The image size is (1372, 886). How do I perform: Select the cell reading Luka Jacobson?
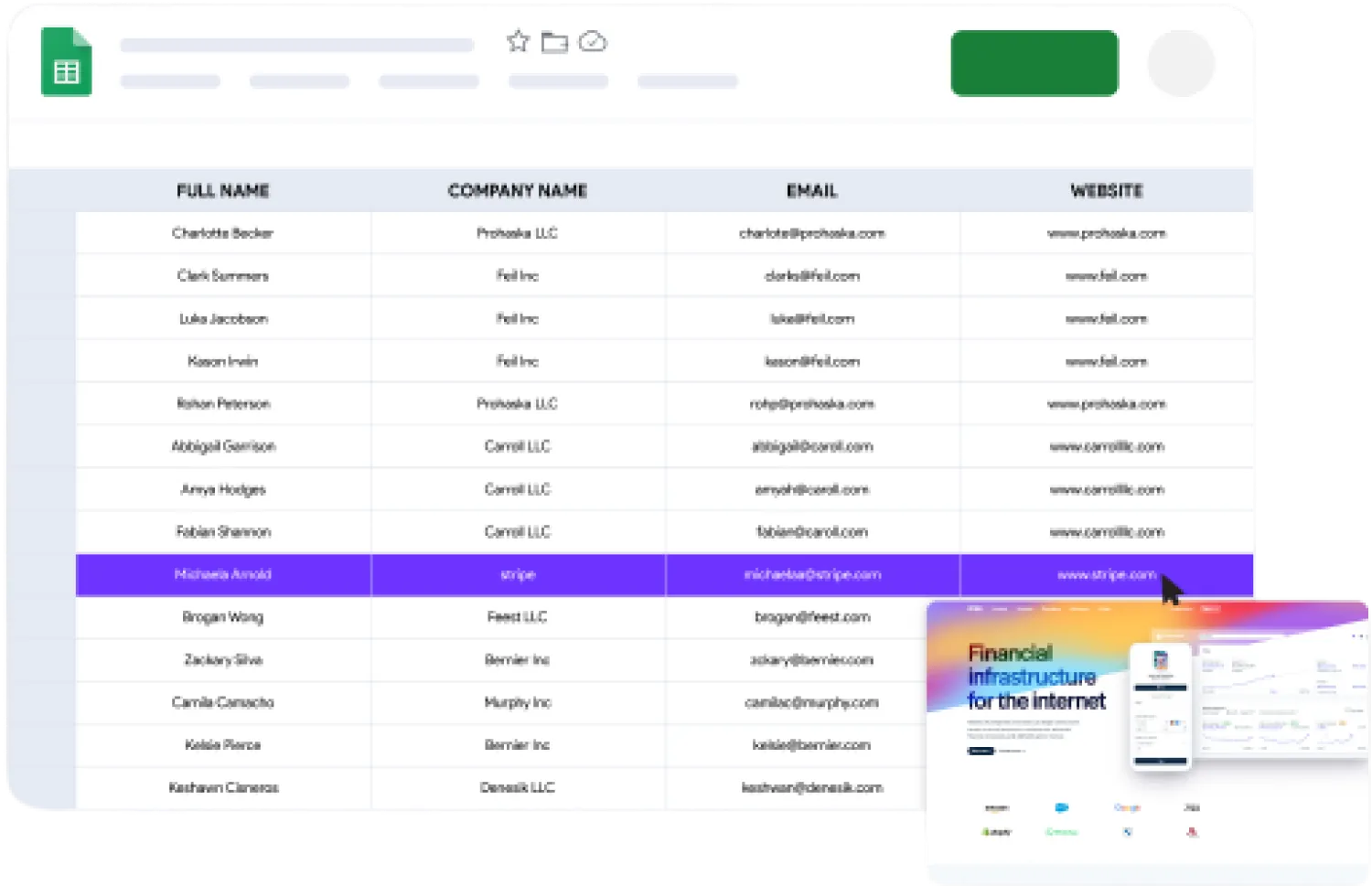(223, 318)
